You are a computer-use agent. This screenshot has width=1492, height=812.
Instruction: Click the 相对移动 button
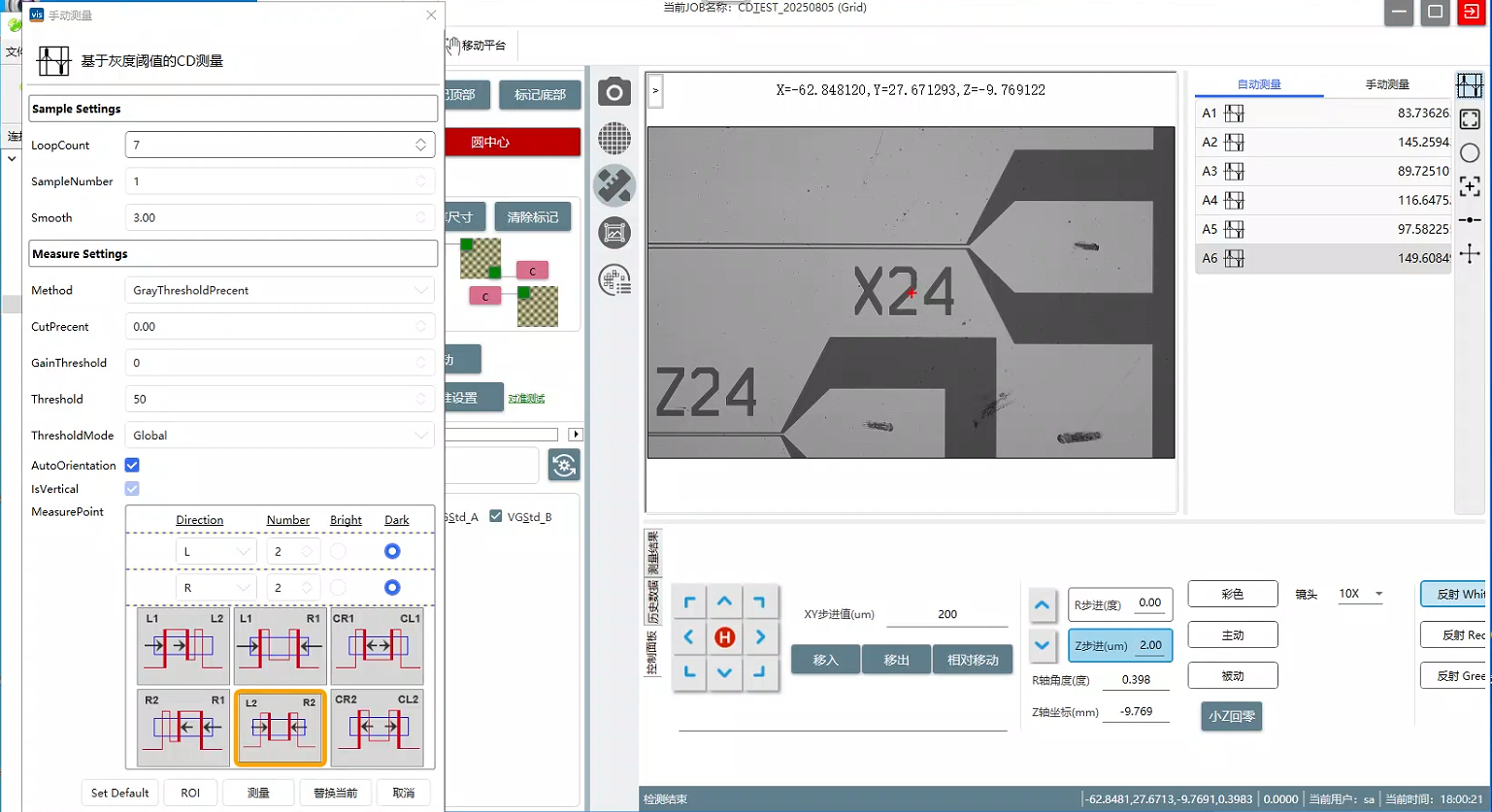972,660
